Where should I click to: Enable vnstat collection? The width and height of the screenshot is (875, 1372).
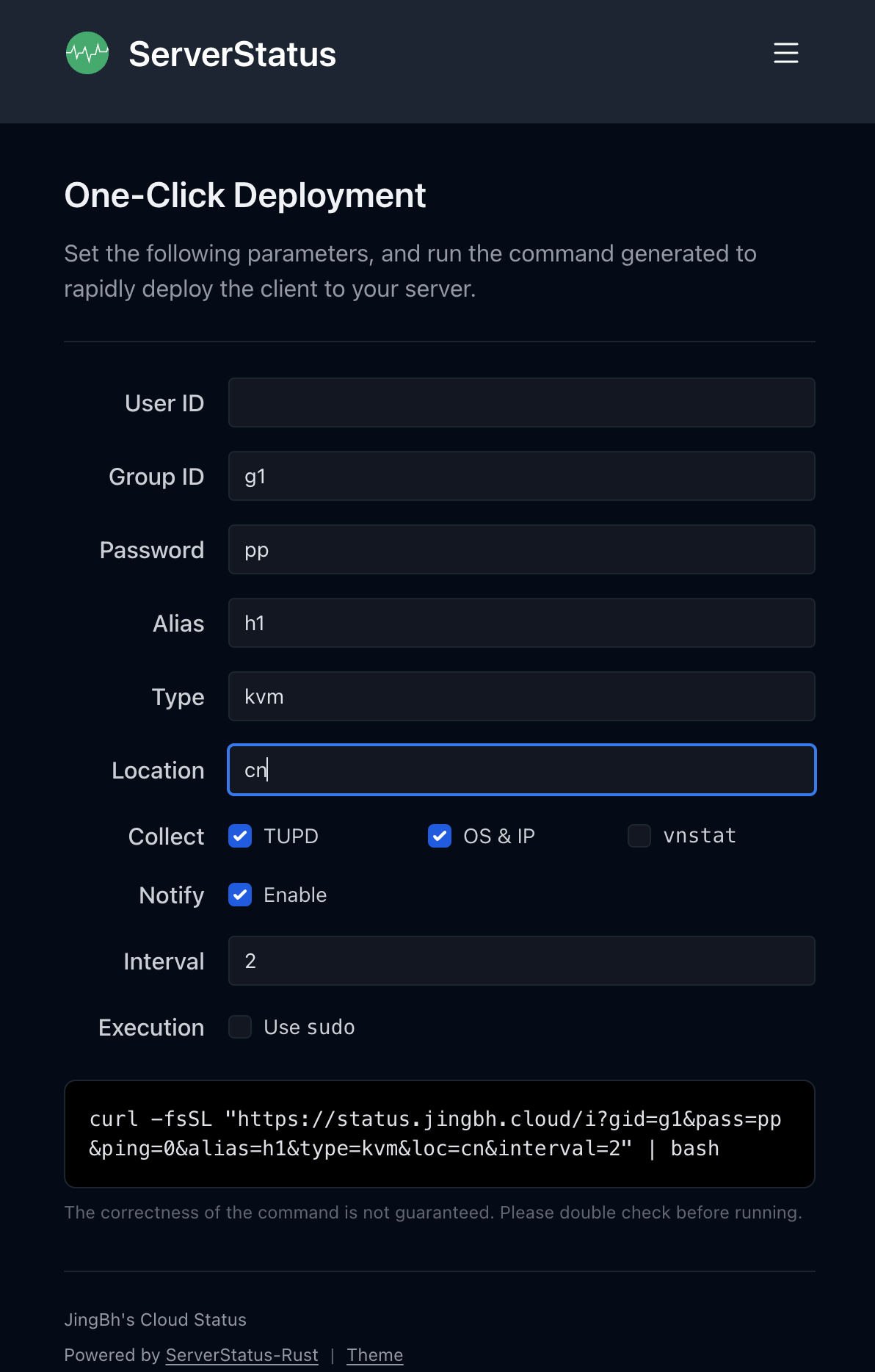pyautogui.click(x=639, y=836)
